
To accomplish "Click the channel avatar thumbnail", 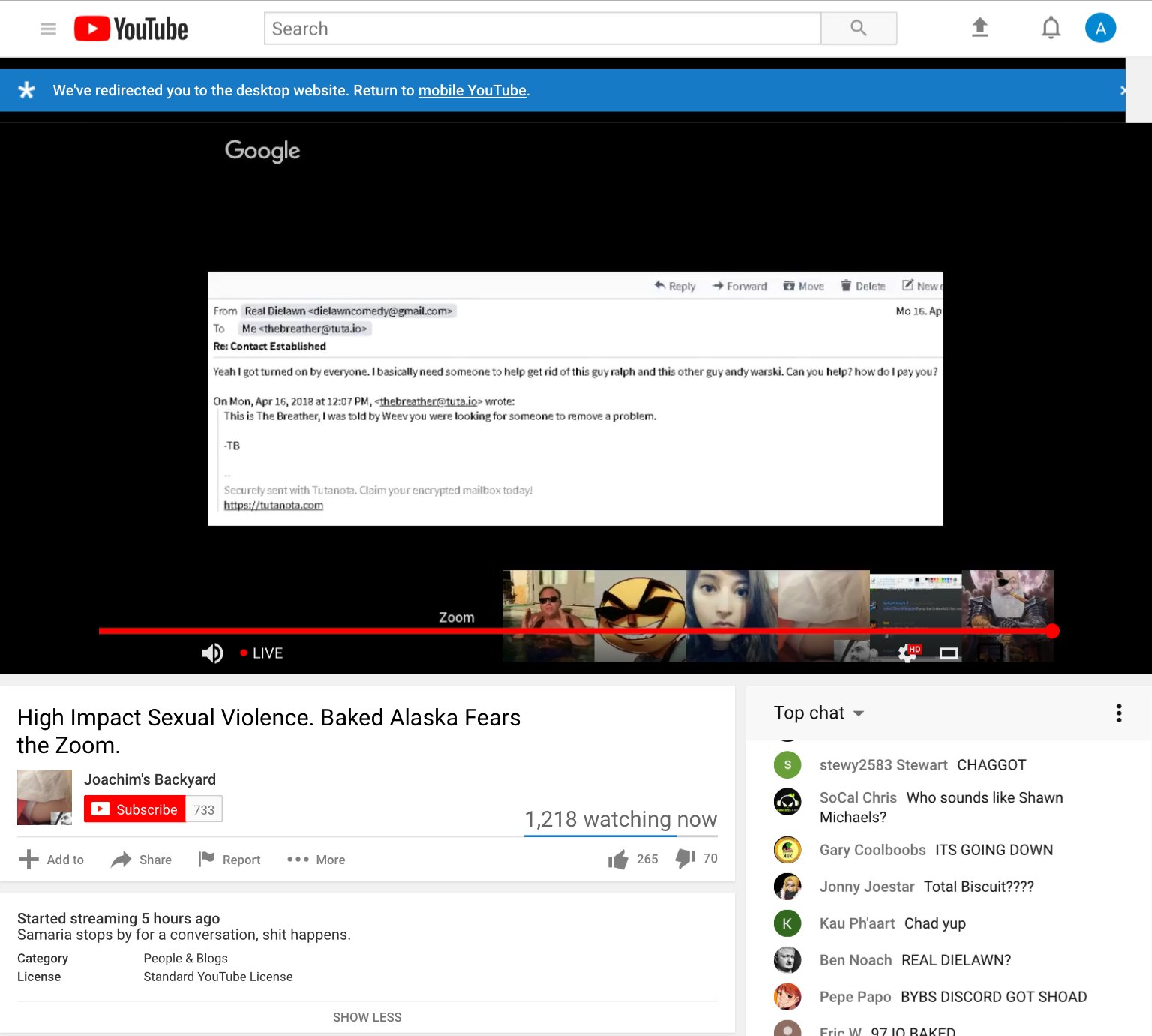I will point(44,797).
